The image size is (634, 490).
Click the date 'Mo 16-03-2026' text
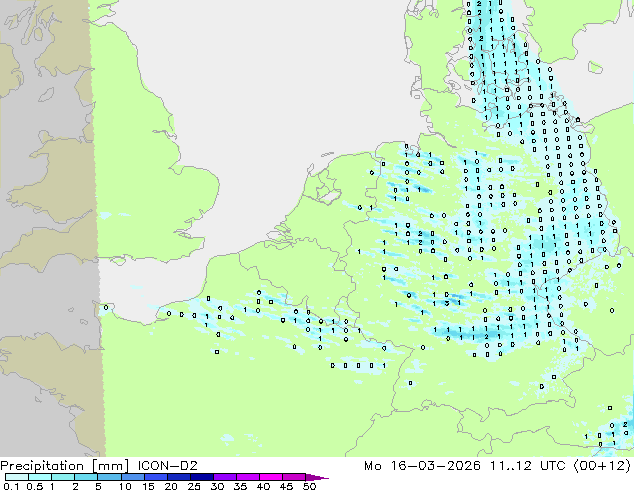[423, 466]
